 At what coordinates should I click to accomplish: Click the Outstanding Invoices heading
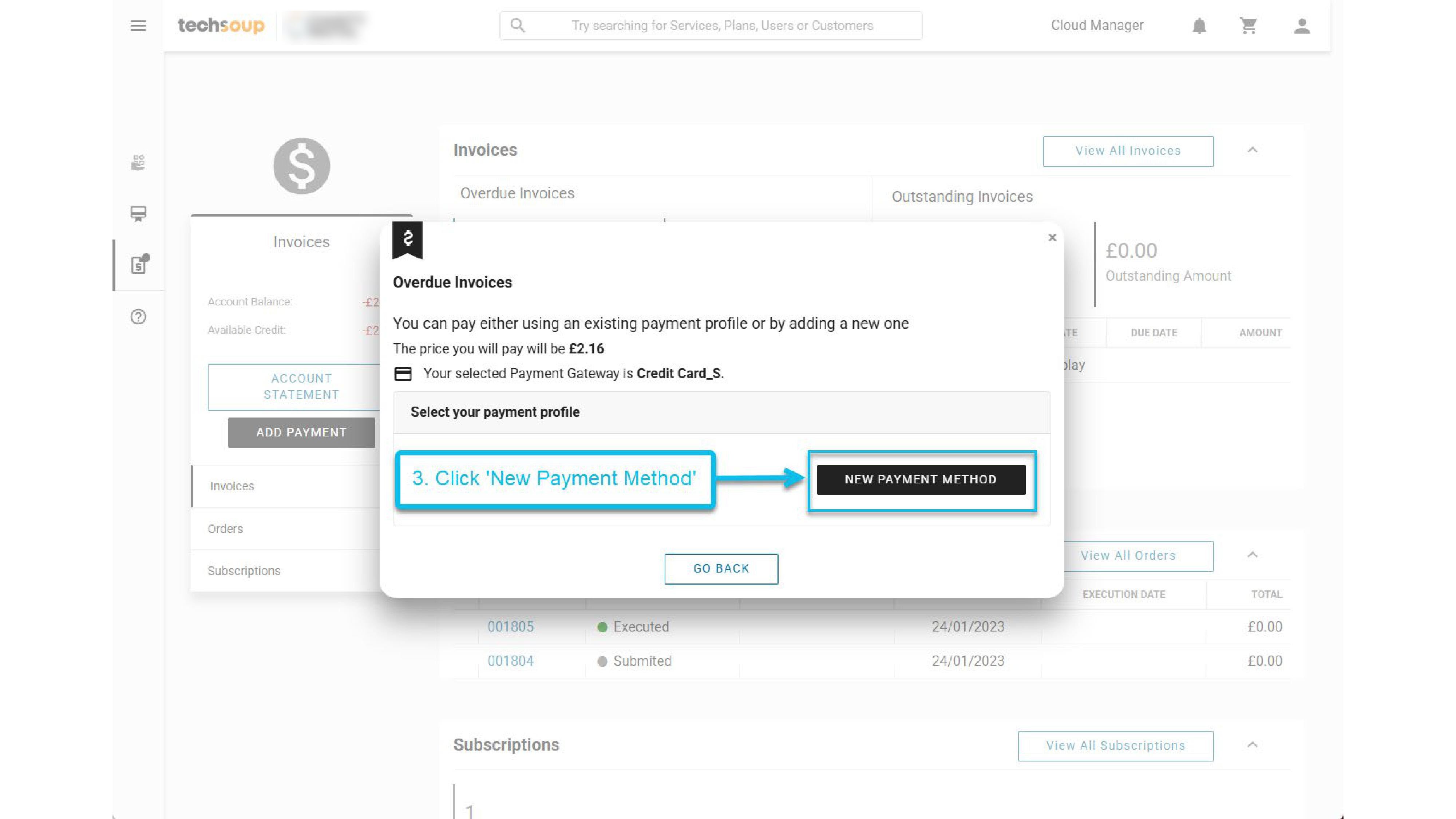pos(962,197)
